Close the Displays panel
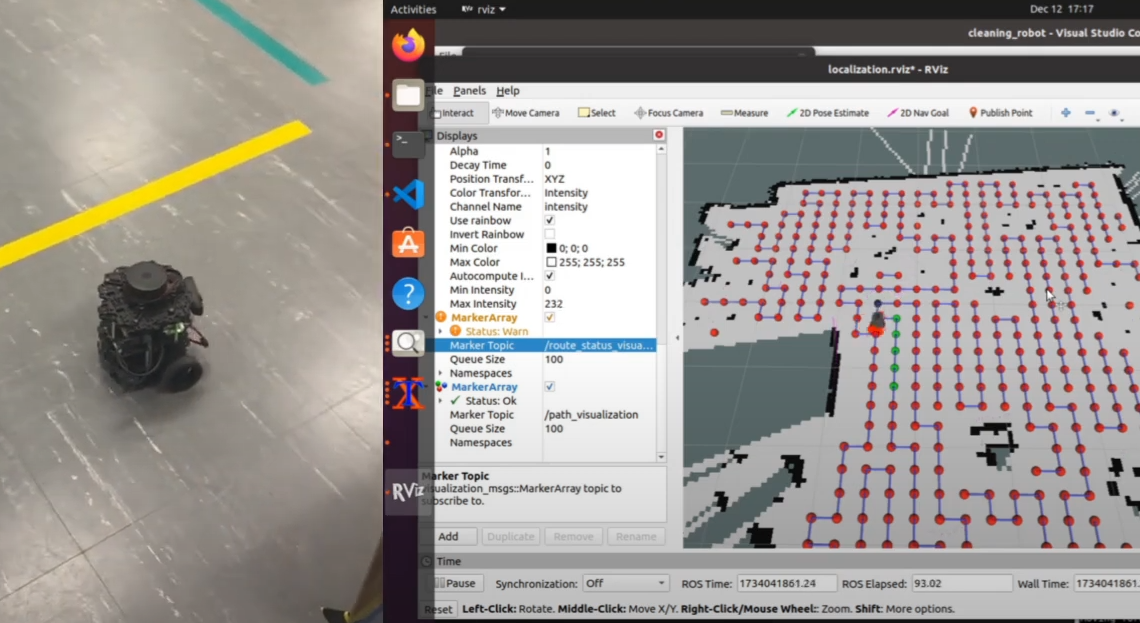The height and width of the screenshot is (623, 1140). click(659, 135)
